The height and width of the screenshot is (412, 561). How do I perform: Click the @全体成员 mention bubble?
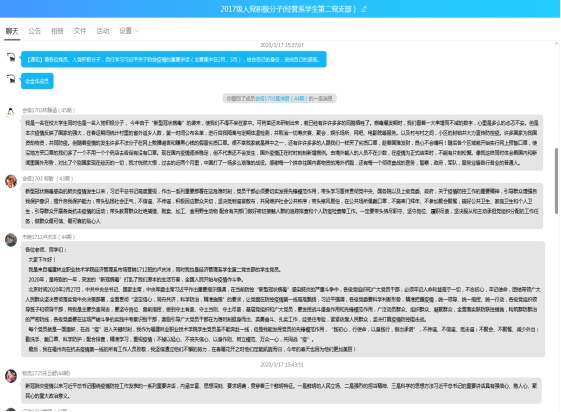(37, 81)
